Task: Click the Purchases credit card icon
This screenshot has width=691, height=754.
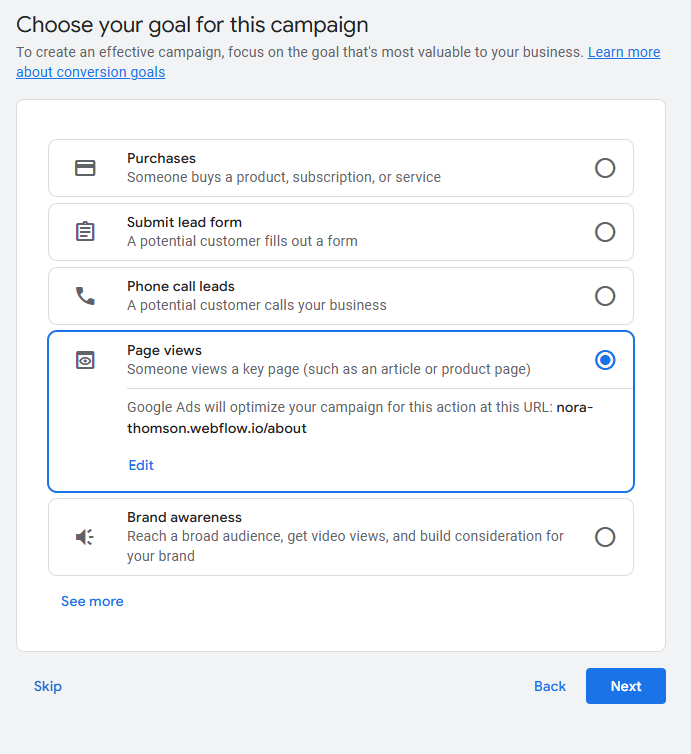Action: click(85, 168)
